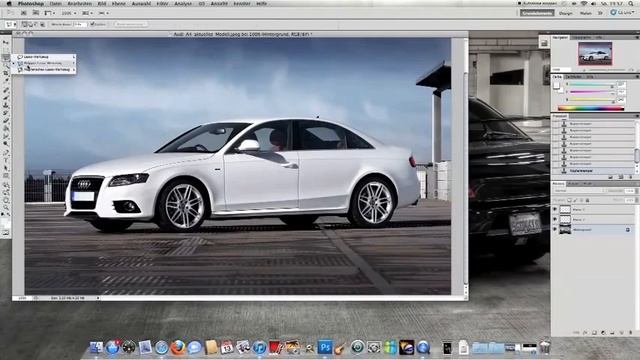
Task: Create new adjustment layer icon
Action: point(603,333)
